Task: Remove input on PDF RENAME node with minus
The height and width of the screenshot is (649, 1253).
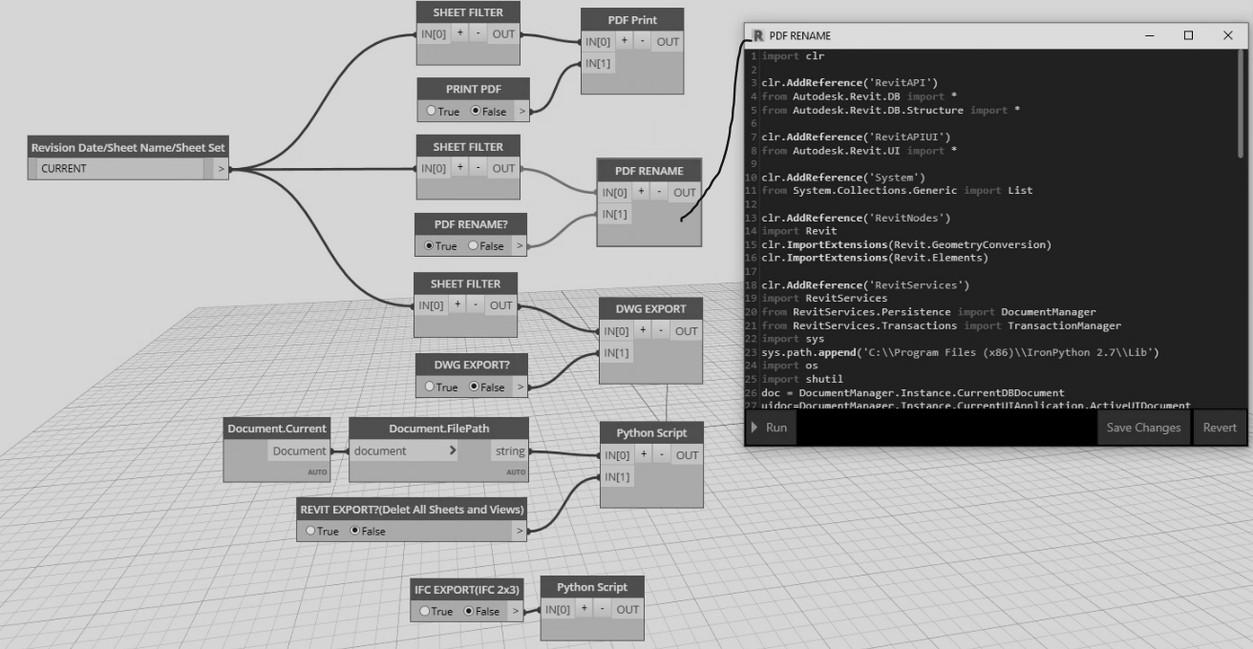Action: 659,192
